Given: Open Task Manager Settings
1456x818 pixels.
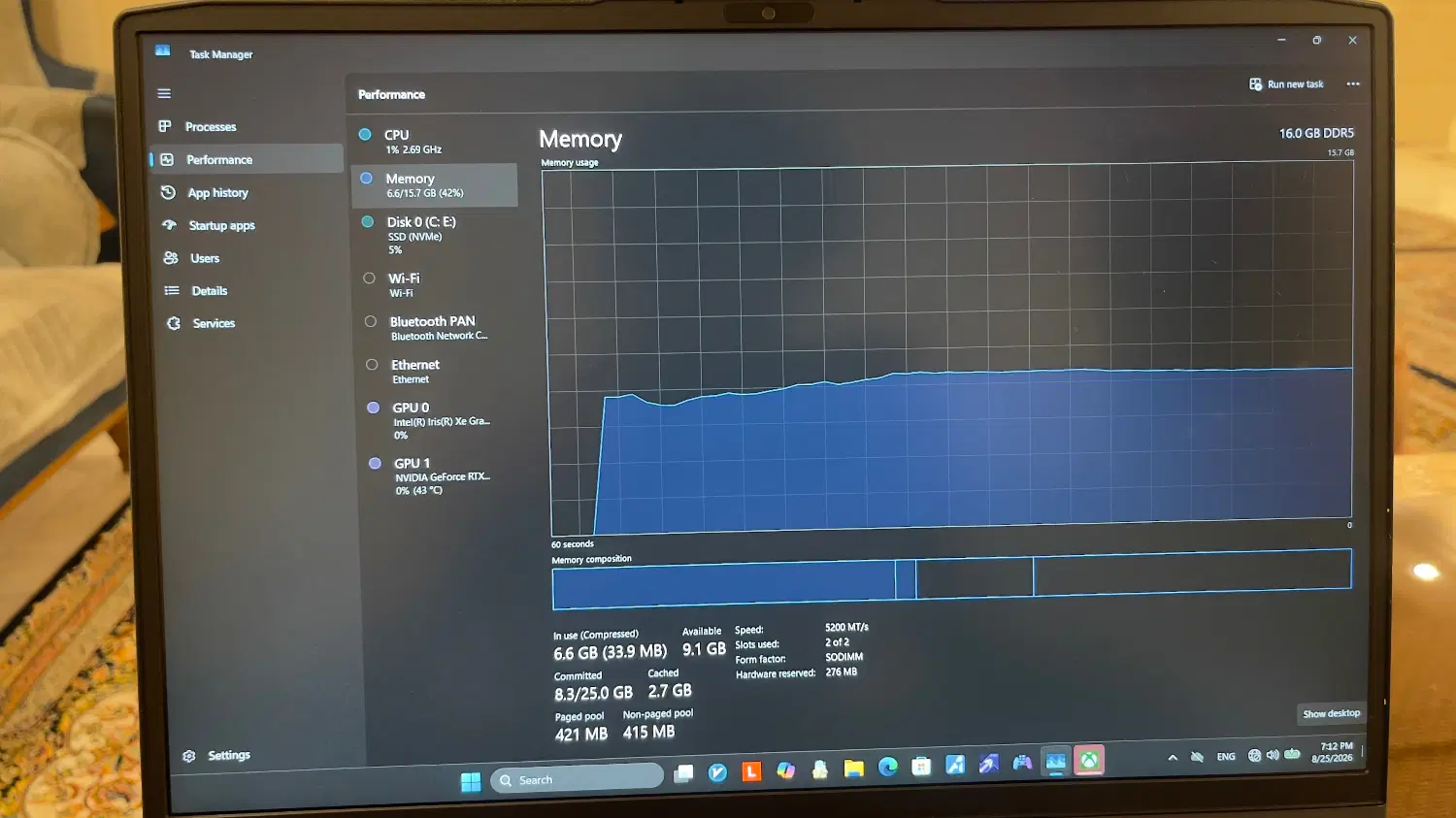Looking at the screenshot, I should click(216, 755).
